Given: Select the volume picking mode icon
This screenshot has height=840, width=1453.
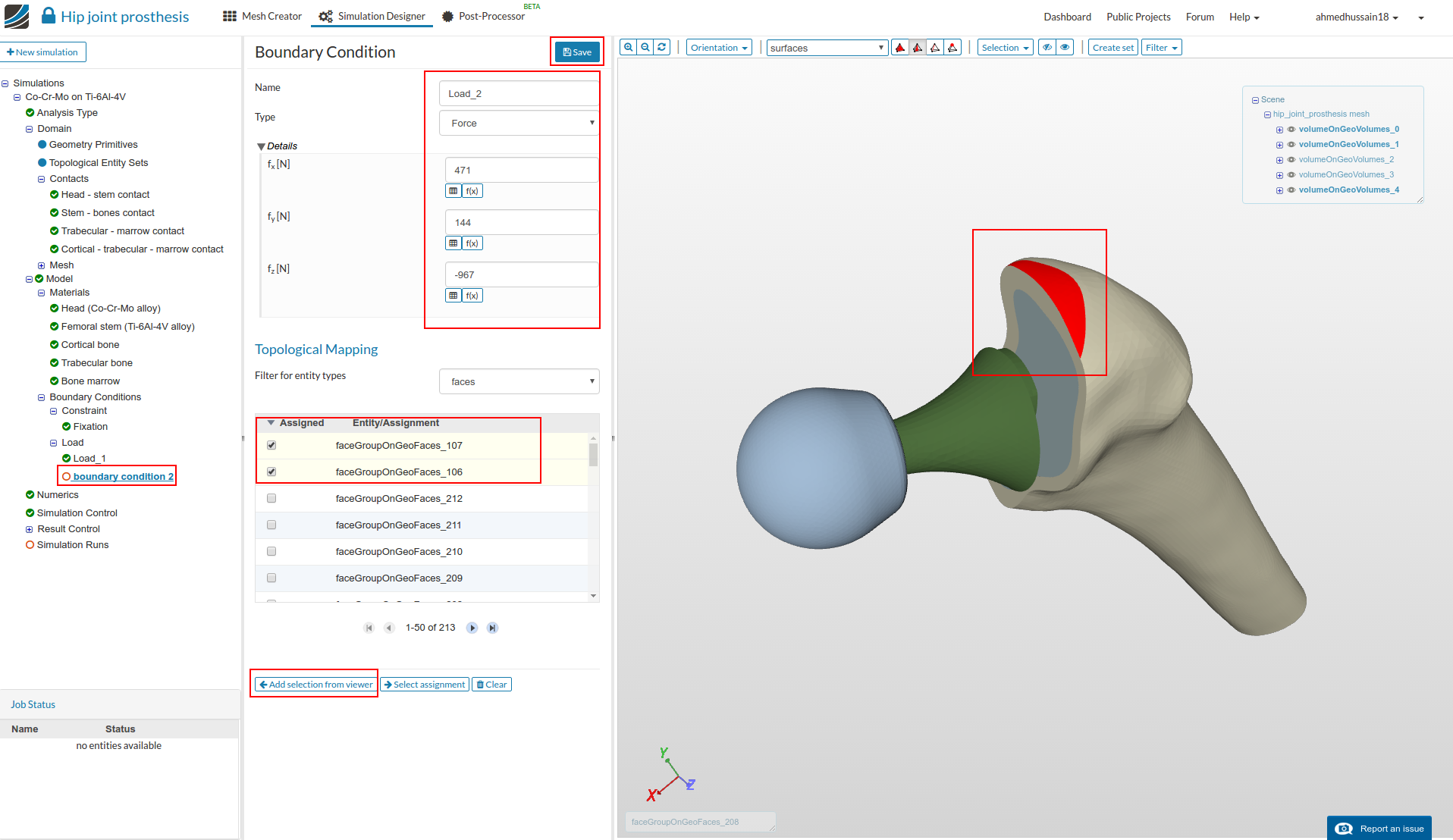Looking at the screenshot, I should [900, 48].
